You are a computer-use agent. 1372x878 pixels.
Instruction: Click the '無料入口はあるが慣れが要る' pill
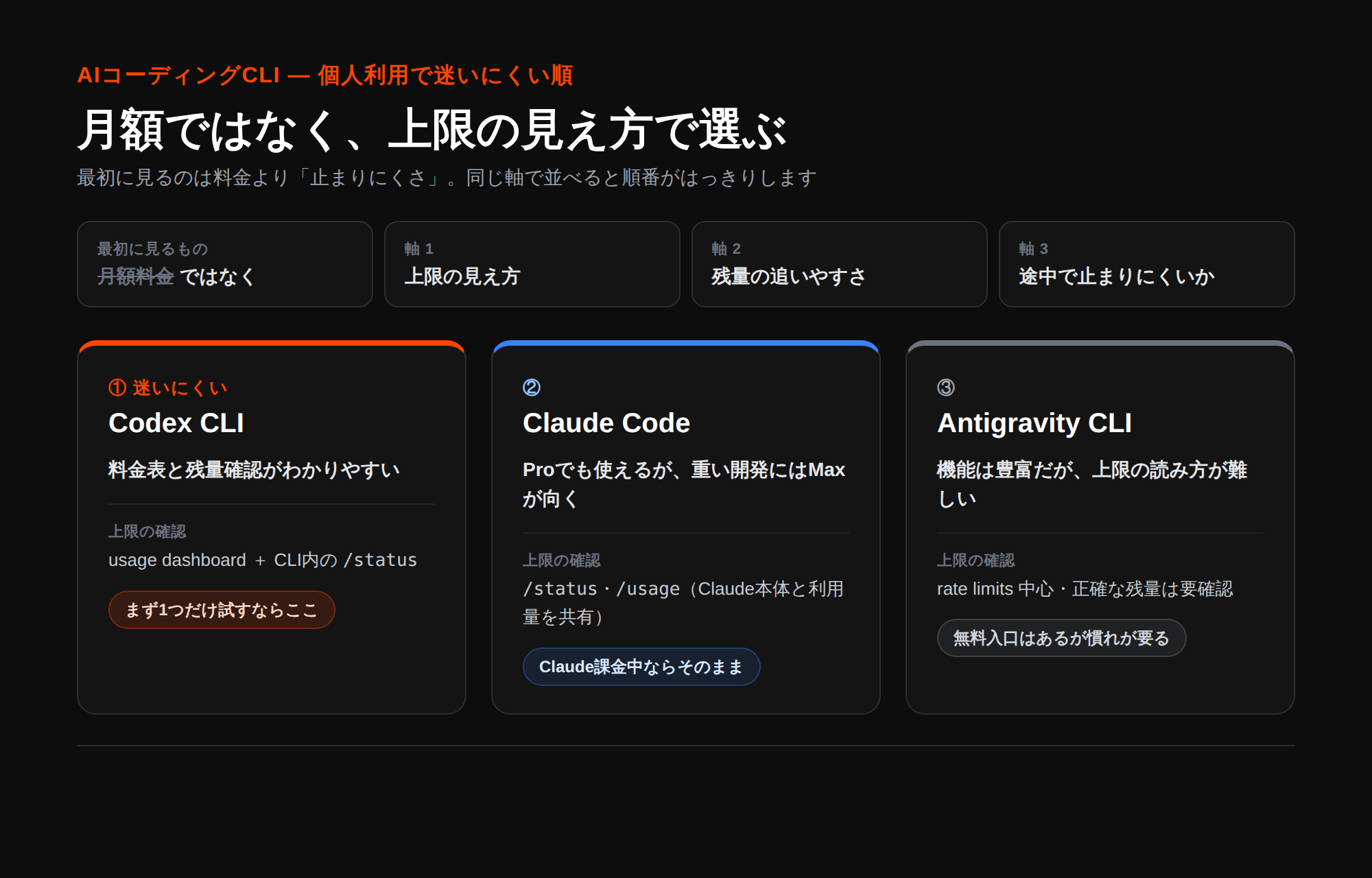[x=1061, y=638]
